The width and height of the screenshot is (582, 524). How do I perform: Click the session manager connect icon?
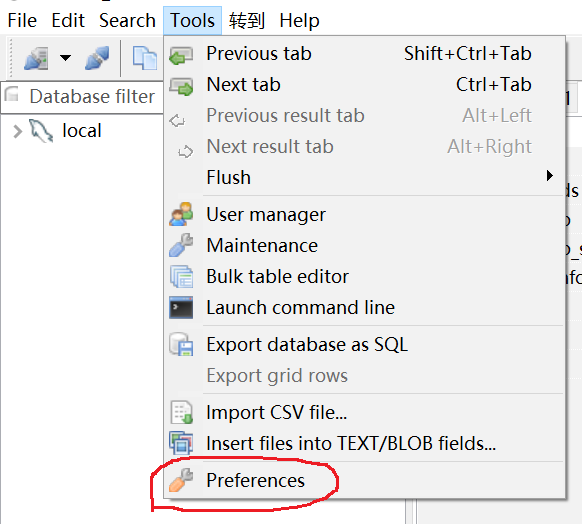click(x=36, y=58)
